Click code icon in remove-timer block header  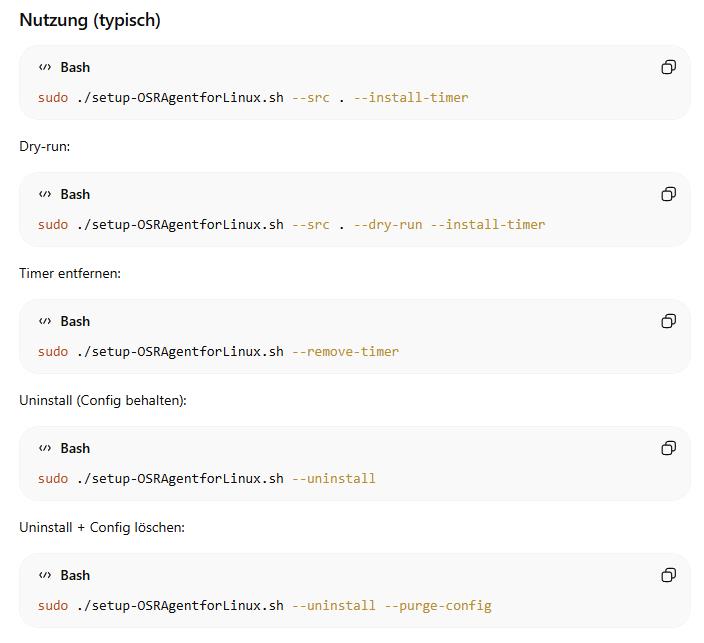click(x=45, y=321)
